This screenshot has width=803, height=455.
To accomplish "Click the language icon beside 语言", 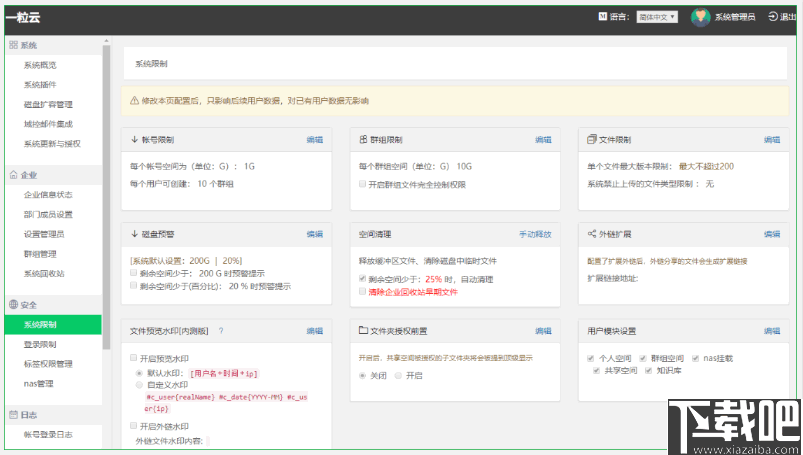I will pos(603,16).
